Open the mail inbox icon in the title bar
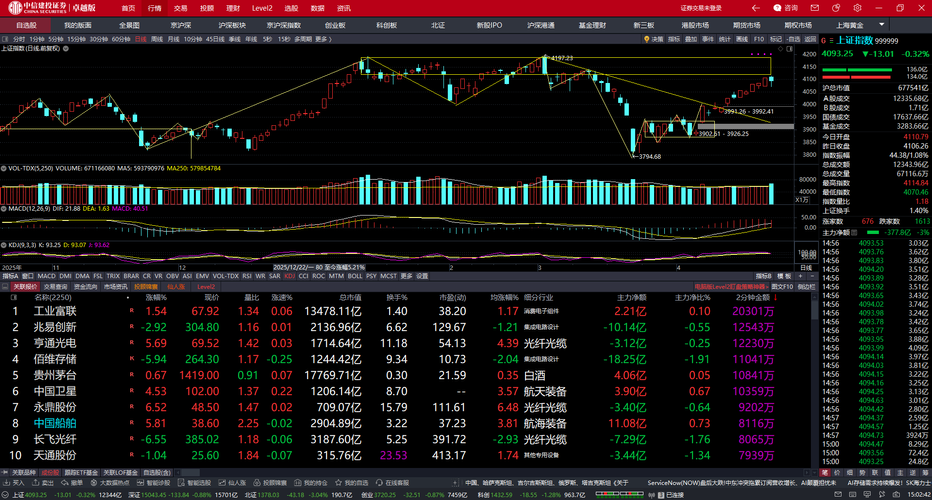932x500 pixels. point(815,8)
